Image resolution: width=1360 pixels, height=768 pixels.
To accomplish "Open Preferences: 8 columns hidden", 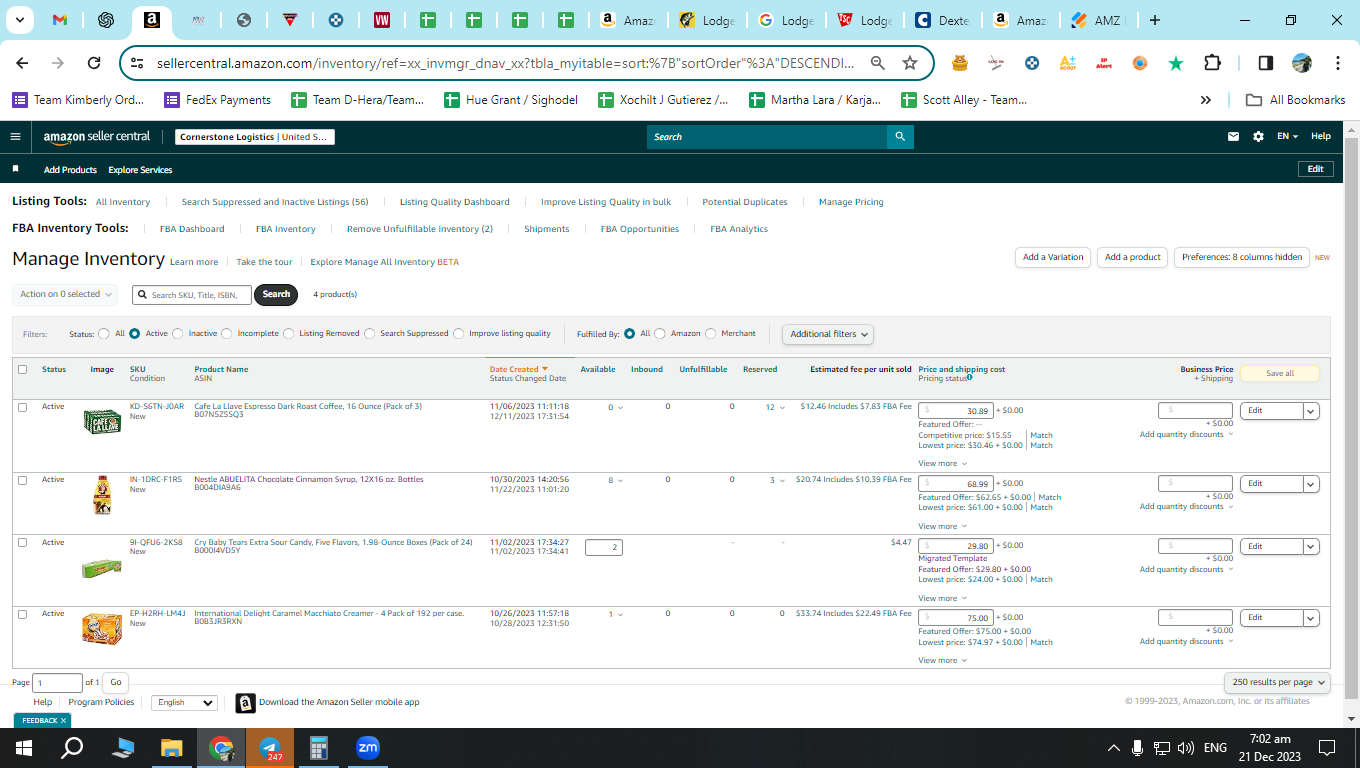I will tap(1242, 257).
